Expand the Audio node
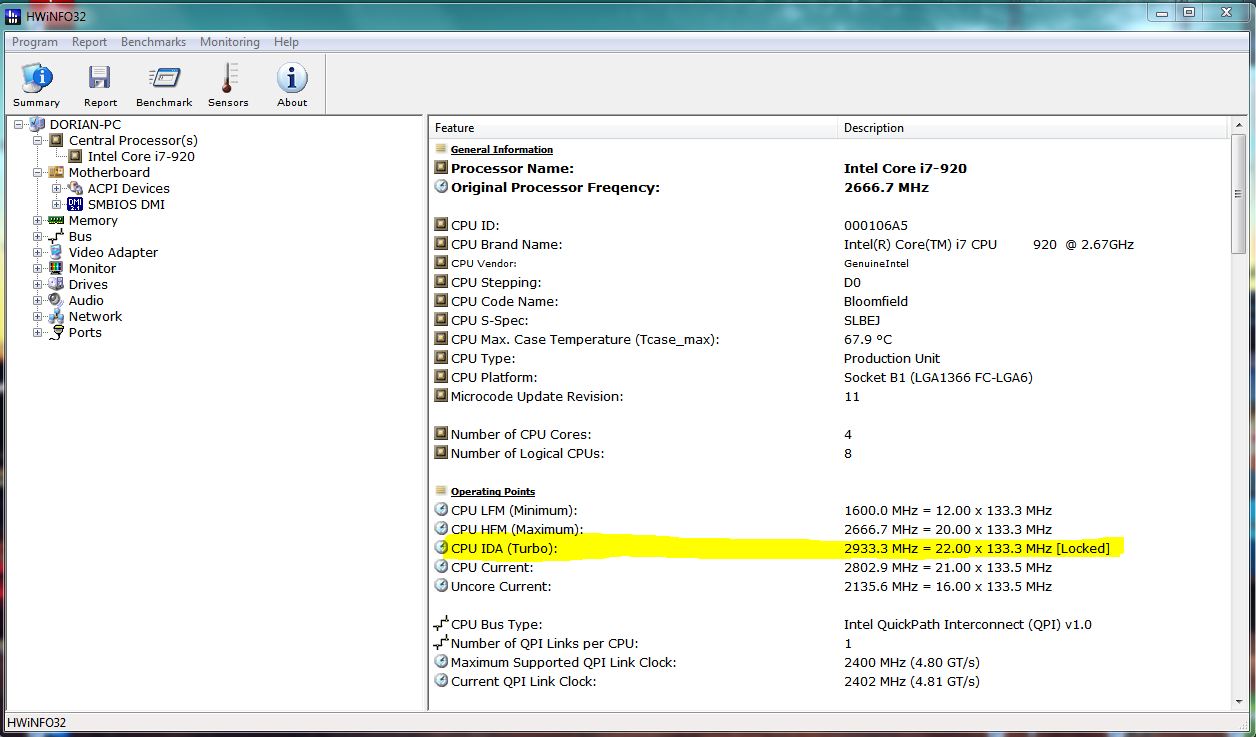The height and width of the screenshot is (737, 1256). pos(37,300)
